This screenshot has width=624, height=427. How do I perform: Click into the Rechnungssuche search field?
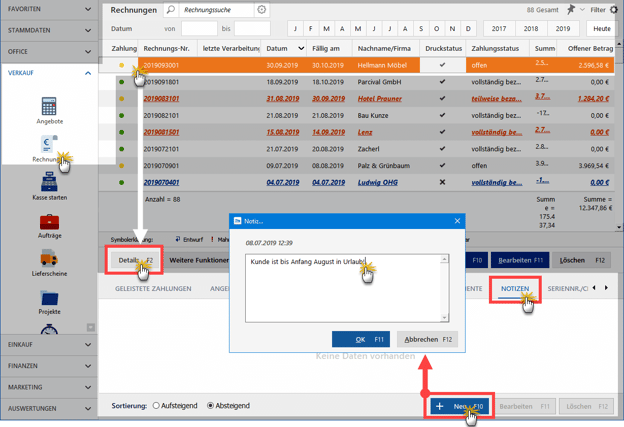point(216,10)
